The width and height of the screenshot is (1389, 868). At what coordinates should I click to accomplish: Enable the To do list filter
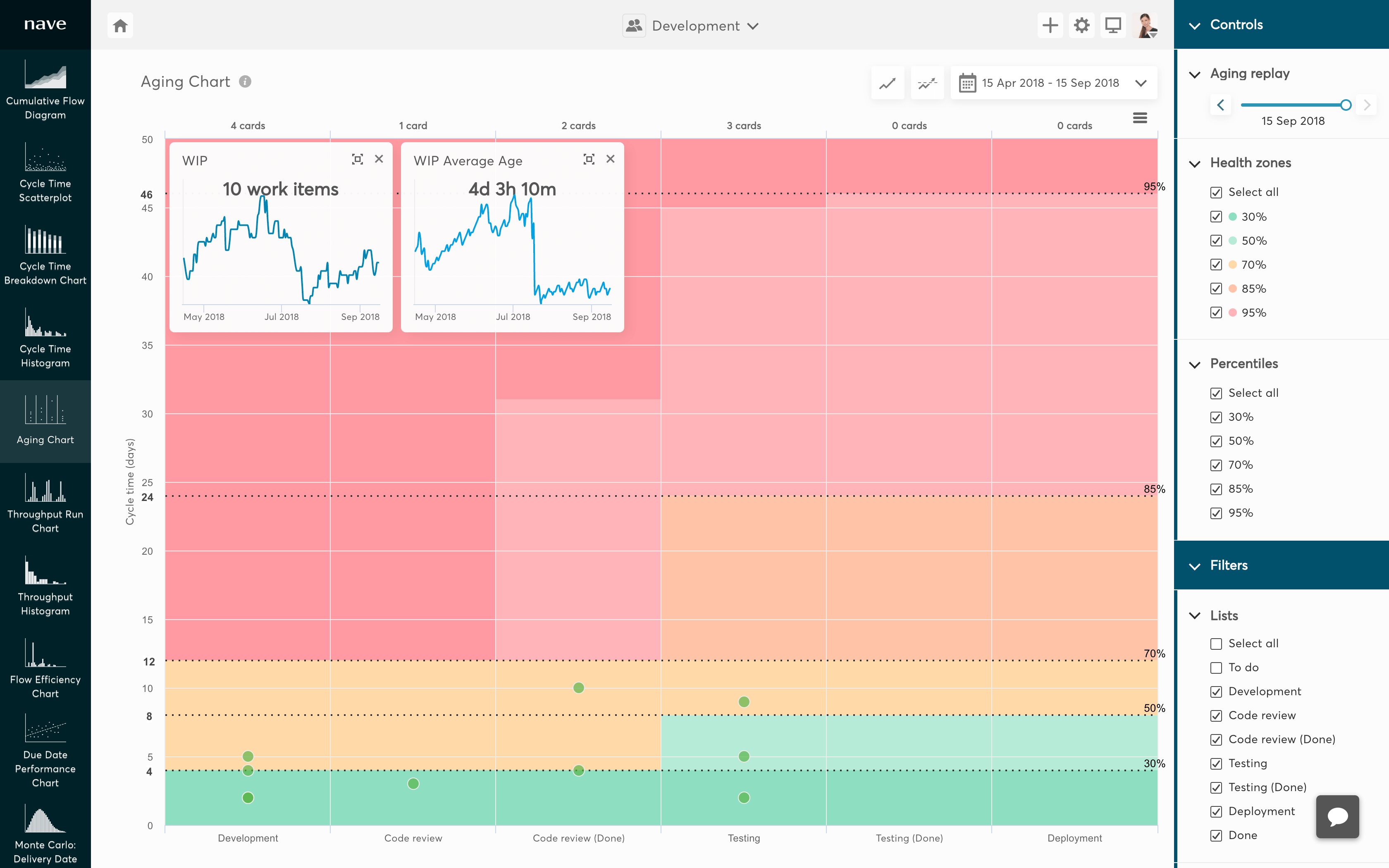click(1216, 667)
